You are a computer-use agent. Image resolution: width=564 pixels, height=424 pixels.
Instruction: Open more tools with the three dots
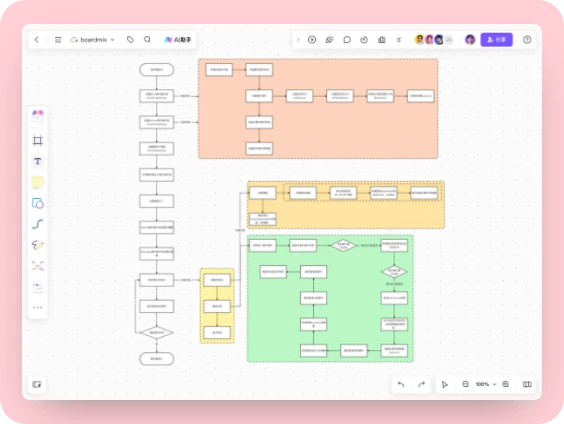tap(38, 307)
